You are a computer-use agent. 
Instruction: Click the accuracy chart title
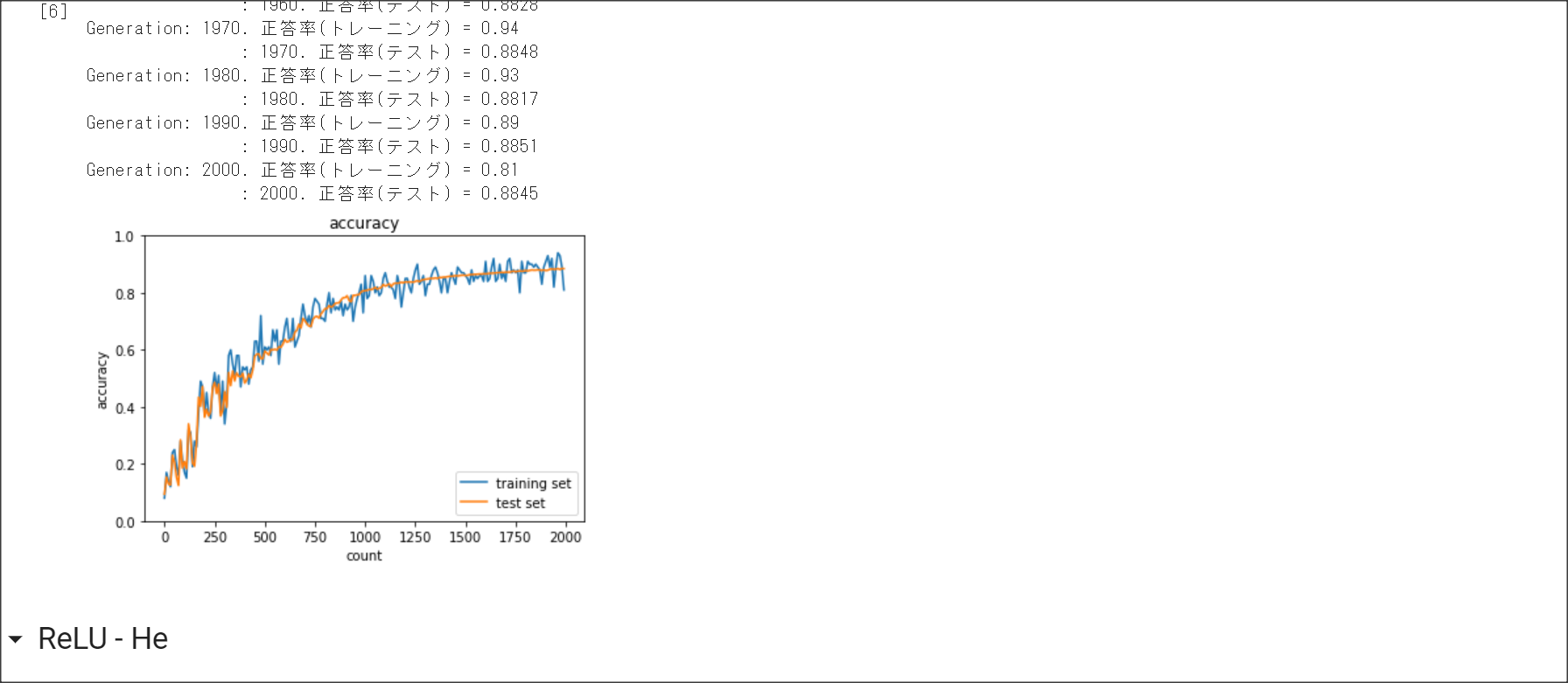pyautogui.click(x=364, y=223)
